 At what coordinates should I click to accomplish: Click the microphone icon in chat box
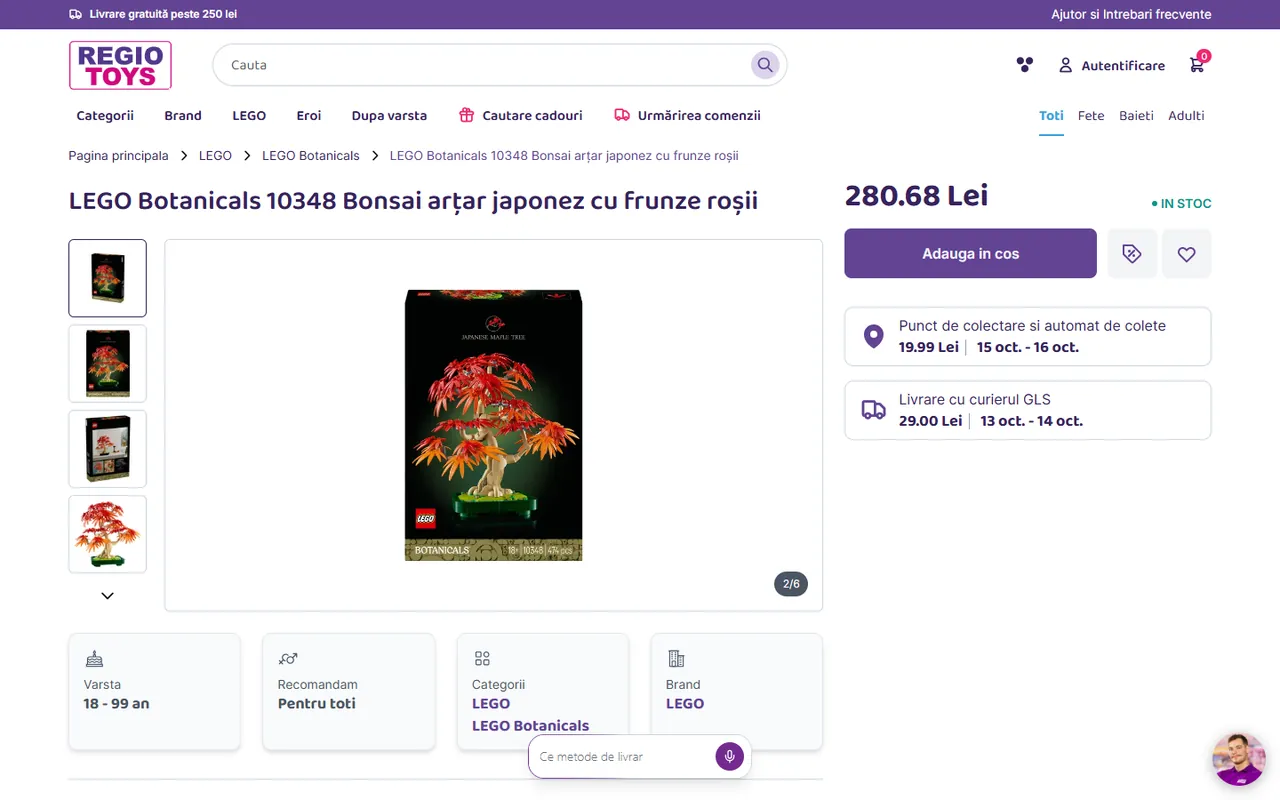coord(730,757)
